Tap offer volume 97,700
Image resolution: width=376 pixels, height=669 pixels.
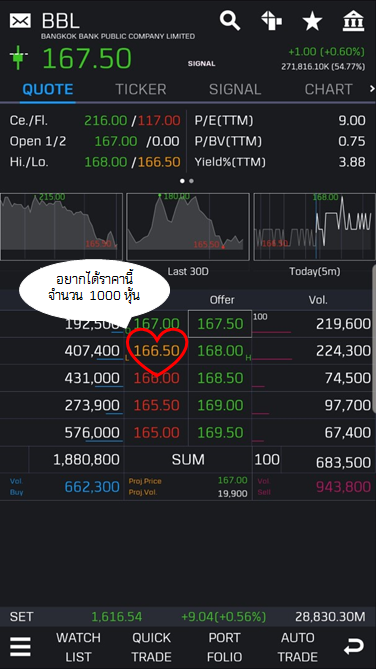tap(348, 405)
